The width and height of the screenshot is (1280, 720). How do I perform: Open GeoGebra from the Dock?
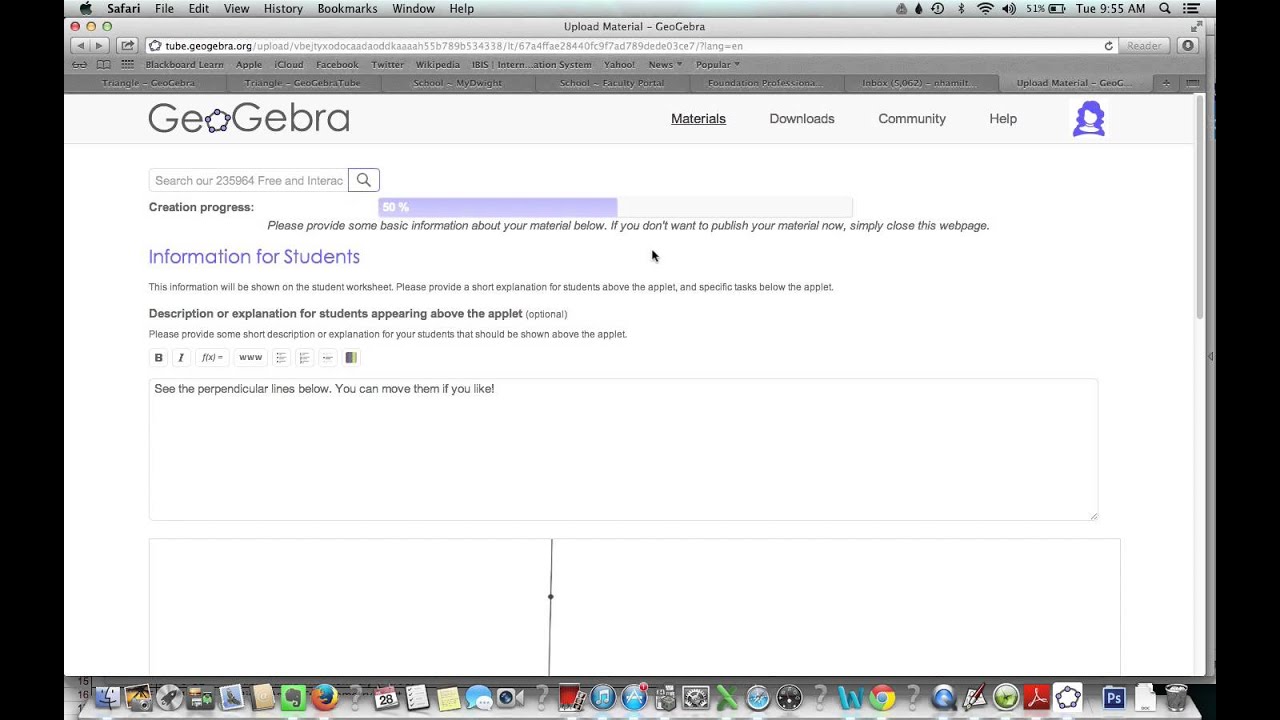pos(1068,698)
